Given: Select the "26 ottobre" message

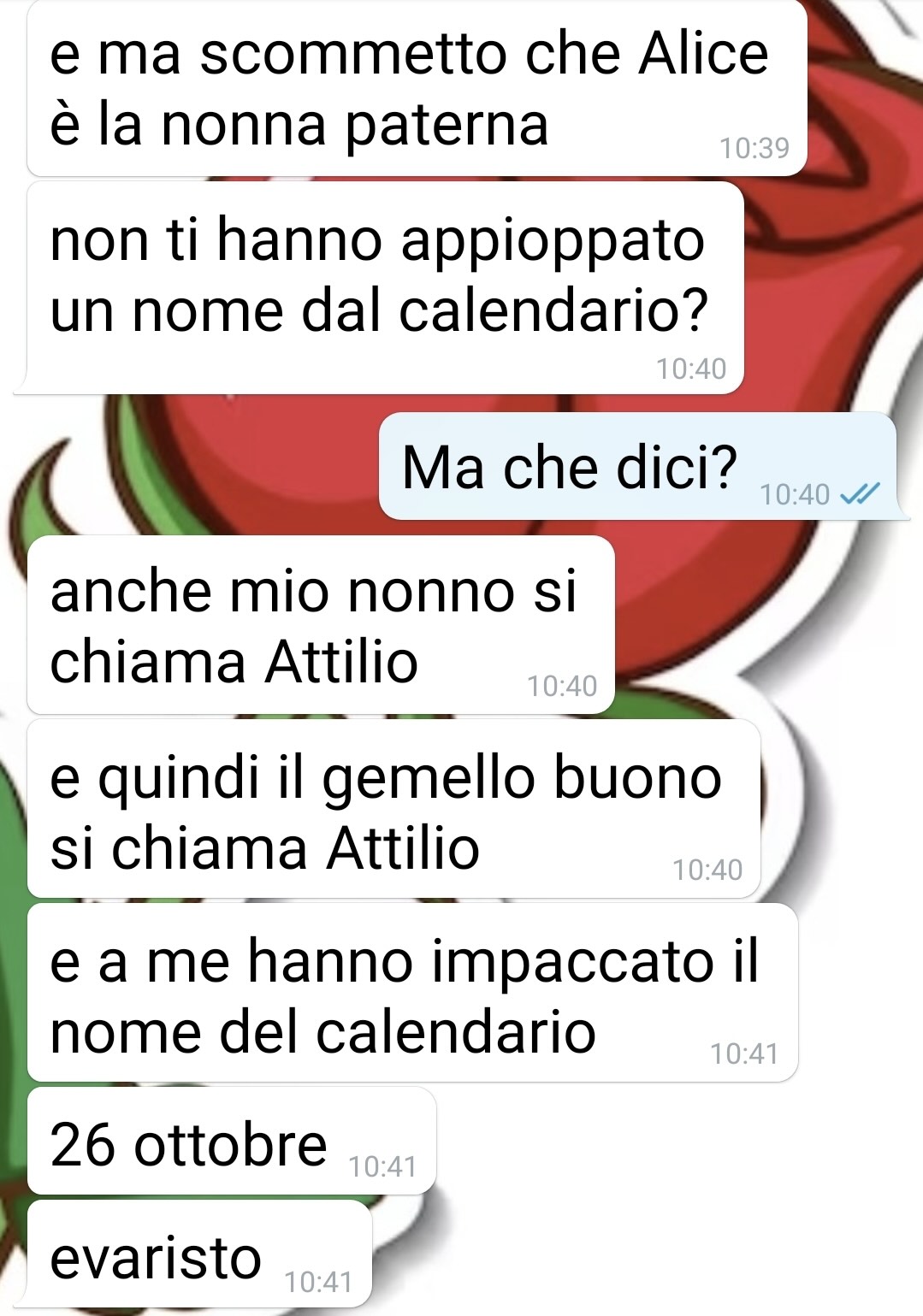Looking at the screenshot, I should (232, 1141).
